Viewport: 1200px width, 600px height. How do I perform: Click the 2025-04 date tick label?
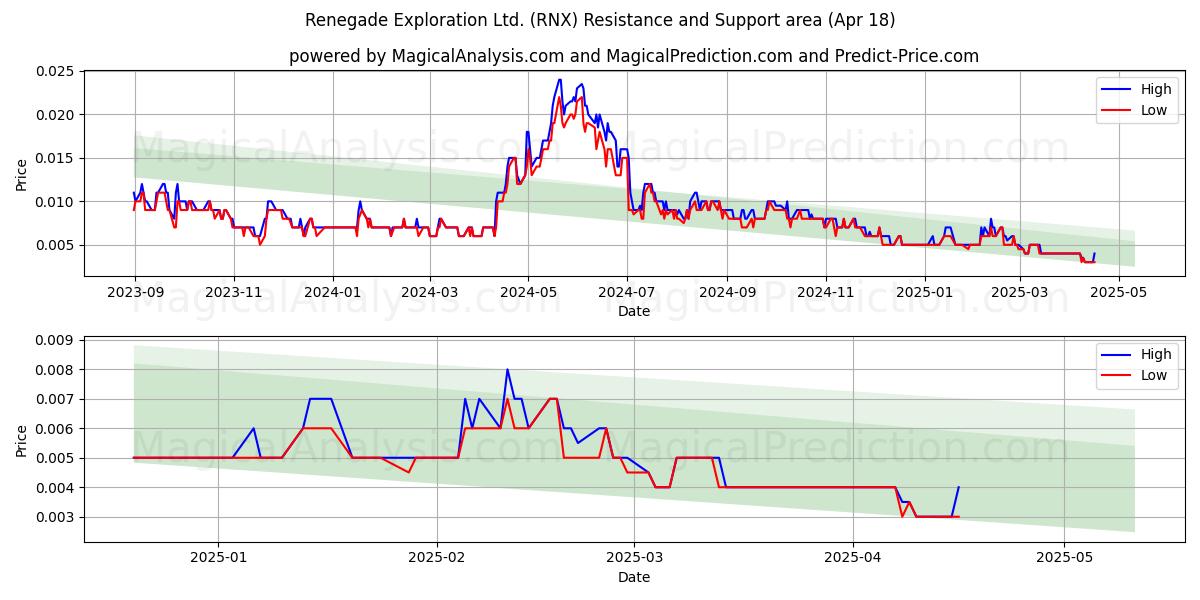pyautogui.click(x=853, y=558)
